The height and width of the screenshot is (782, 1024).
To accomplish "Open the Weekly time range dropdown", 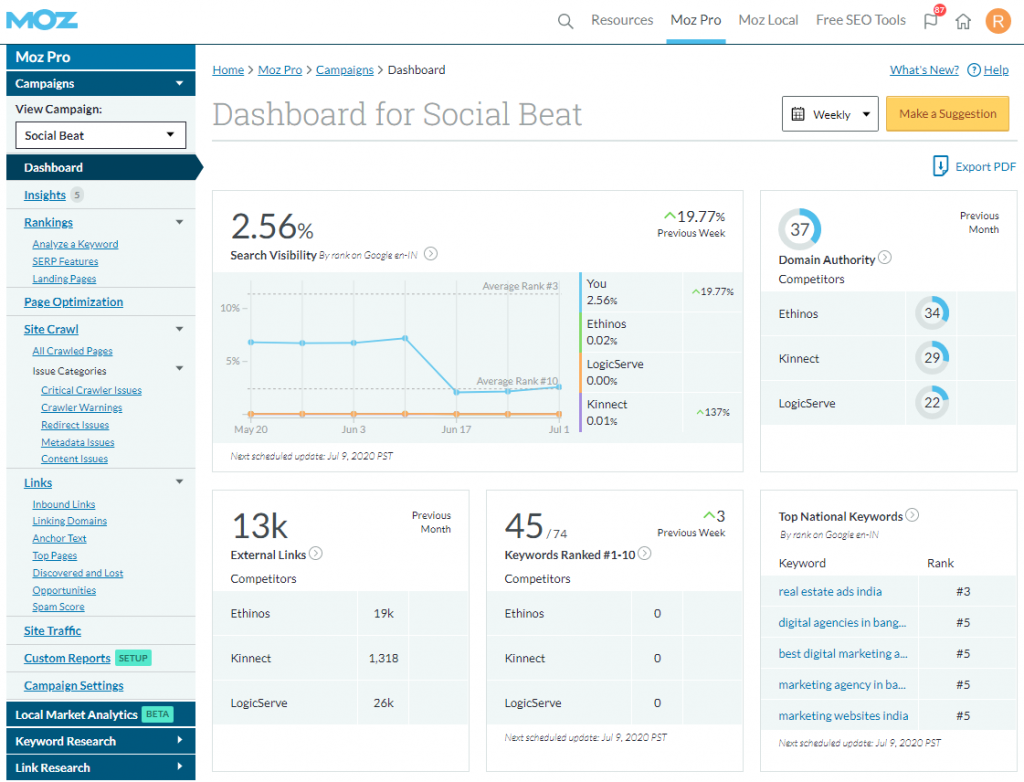I will click(830, 114).
